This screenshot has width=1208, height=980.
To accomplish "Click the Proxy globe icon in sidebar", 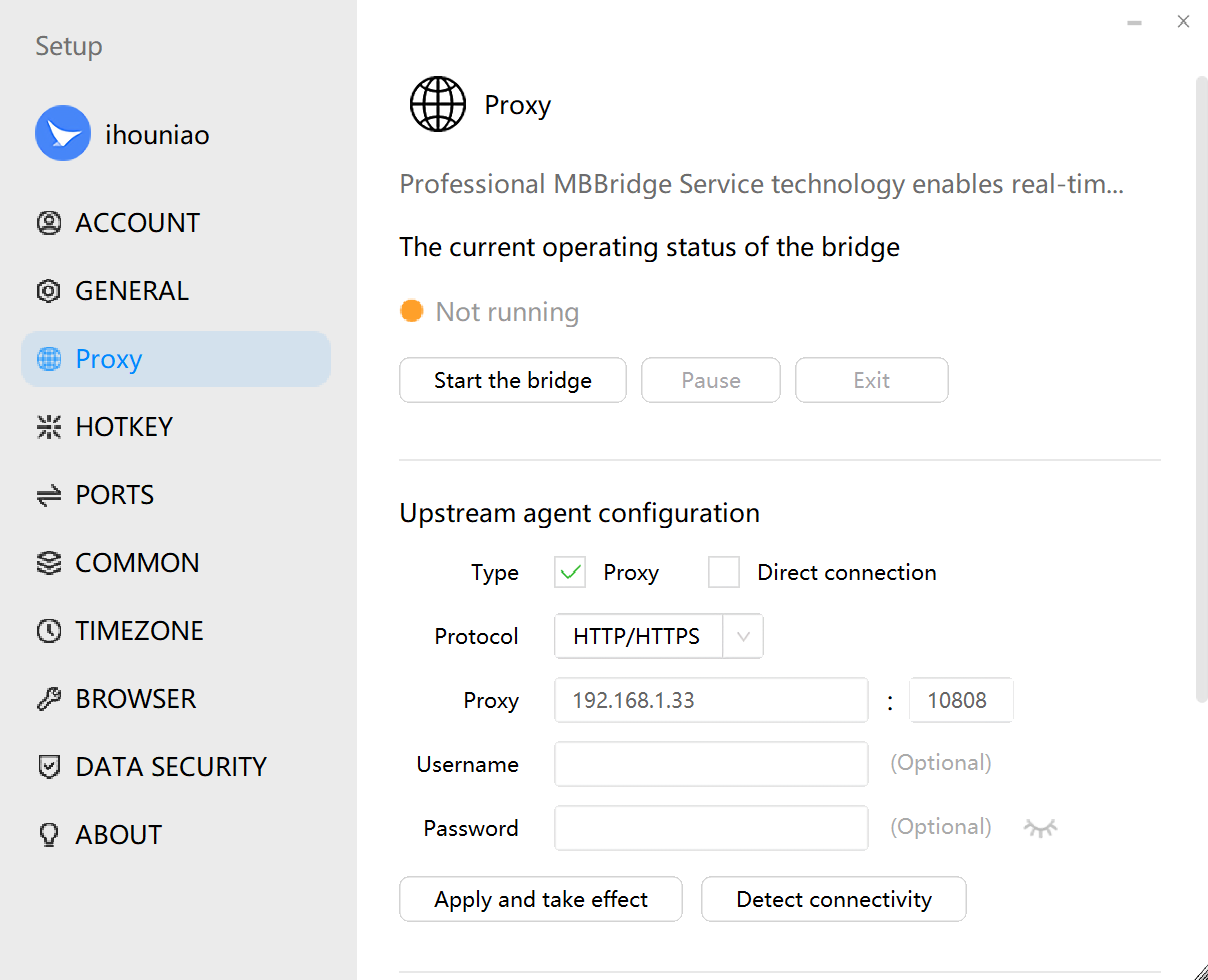I will tap(48, 358).
